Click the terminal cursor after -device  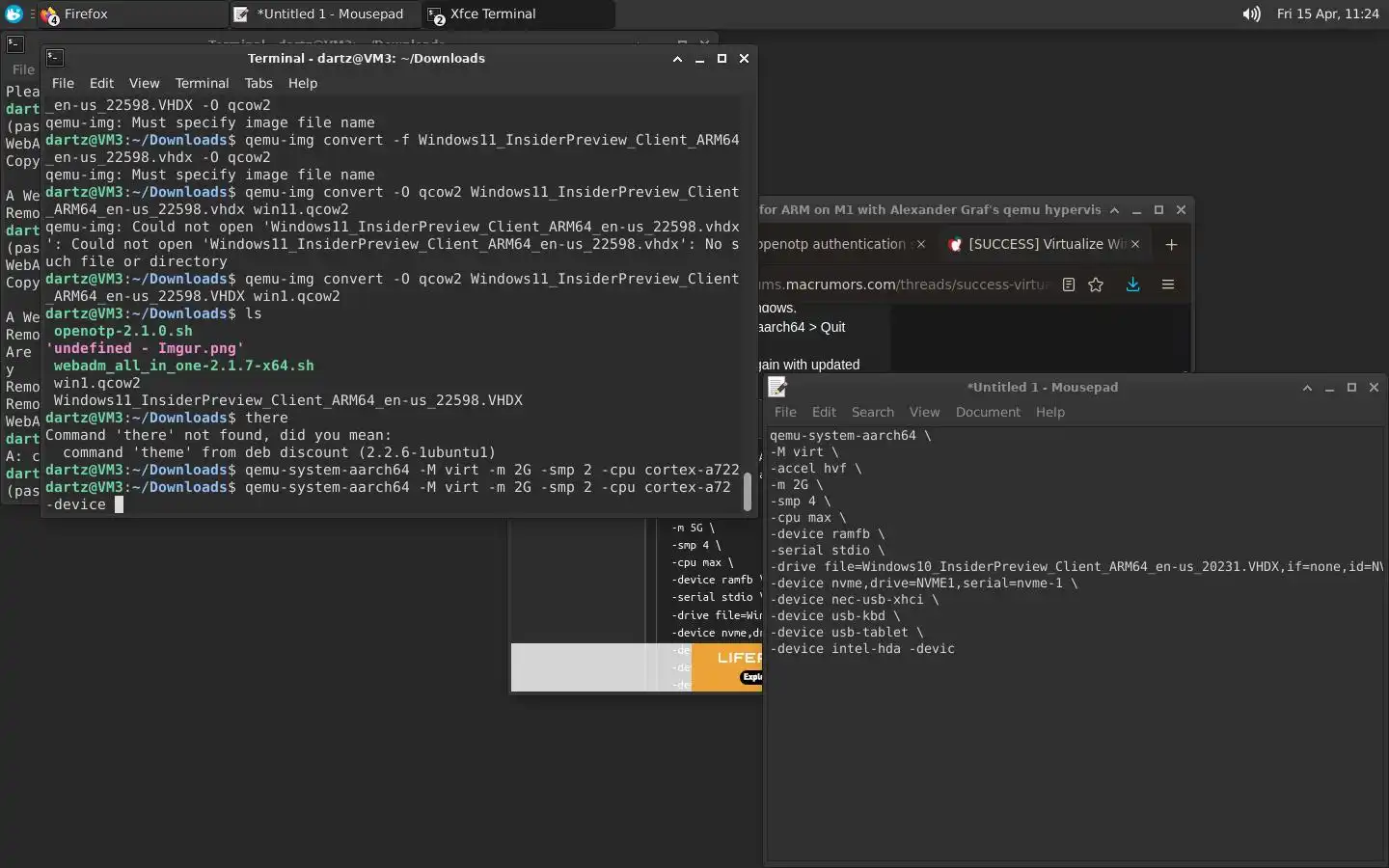[x=119, y=504]
